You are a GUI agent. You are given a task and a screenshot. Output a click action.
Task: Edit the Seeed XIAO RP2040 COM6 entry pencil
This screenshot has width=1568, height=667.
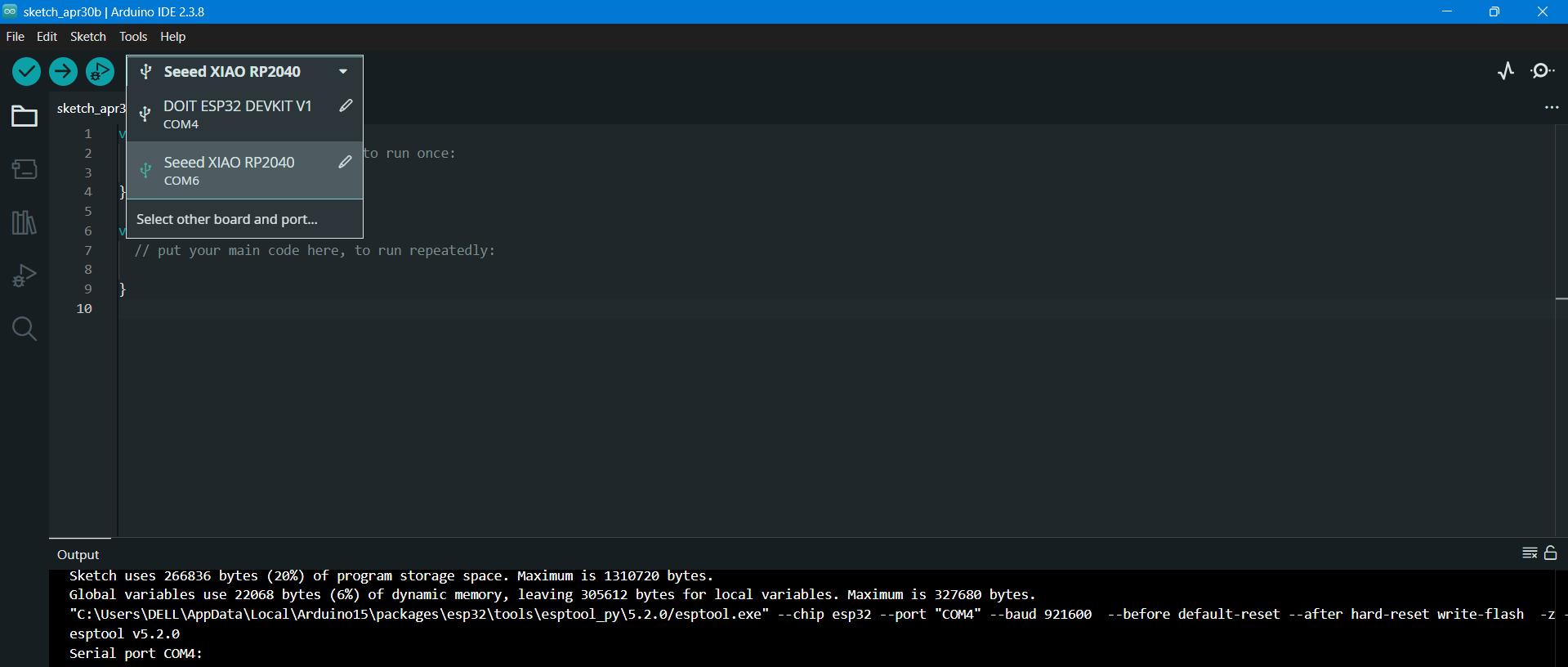pyautogui.click(x=346, y=162)
